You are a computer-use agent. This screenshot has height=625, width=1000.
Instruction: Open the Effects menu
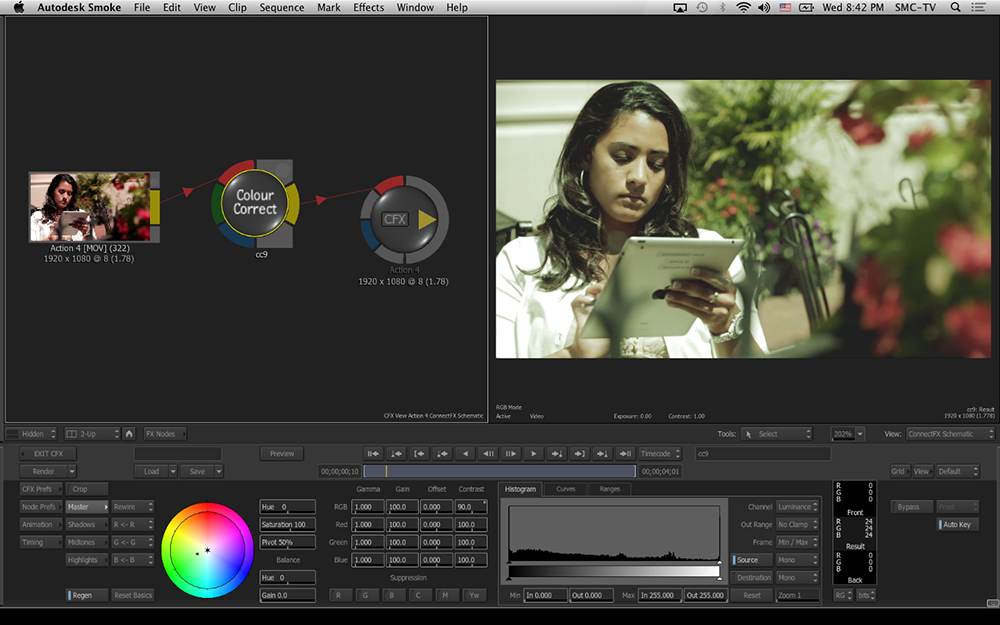[368, 8]
